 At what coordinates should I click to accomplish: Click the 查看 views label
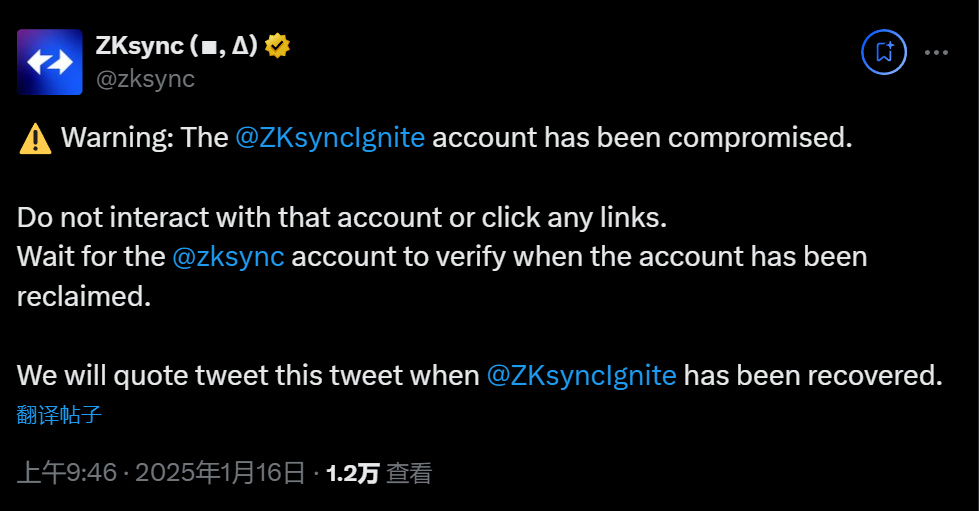[x=409, y=473]
